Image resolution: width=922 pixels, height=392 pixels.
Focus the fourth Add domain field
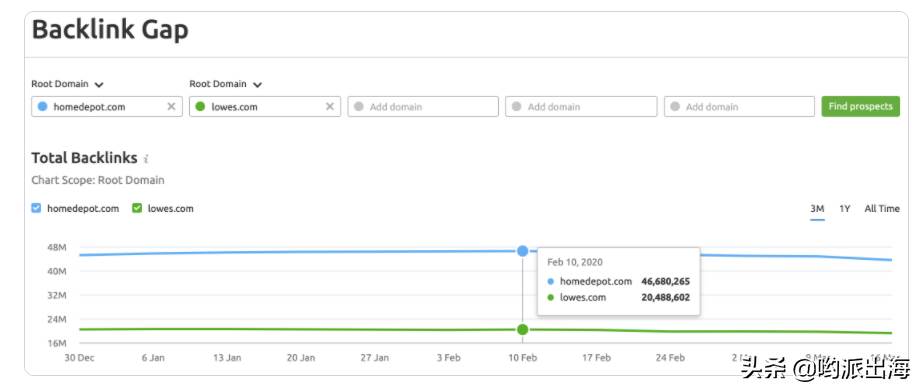(x=581, y=106)
